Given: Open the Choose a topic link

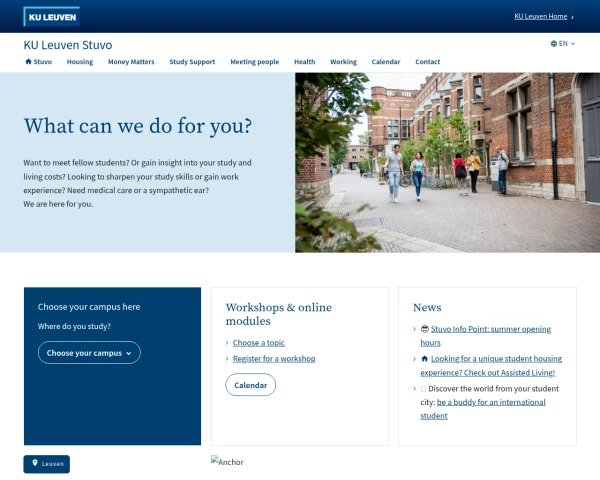Looking at the screenshot, I should pos(259,343).
